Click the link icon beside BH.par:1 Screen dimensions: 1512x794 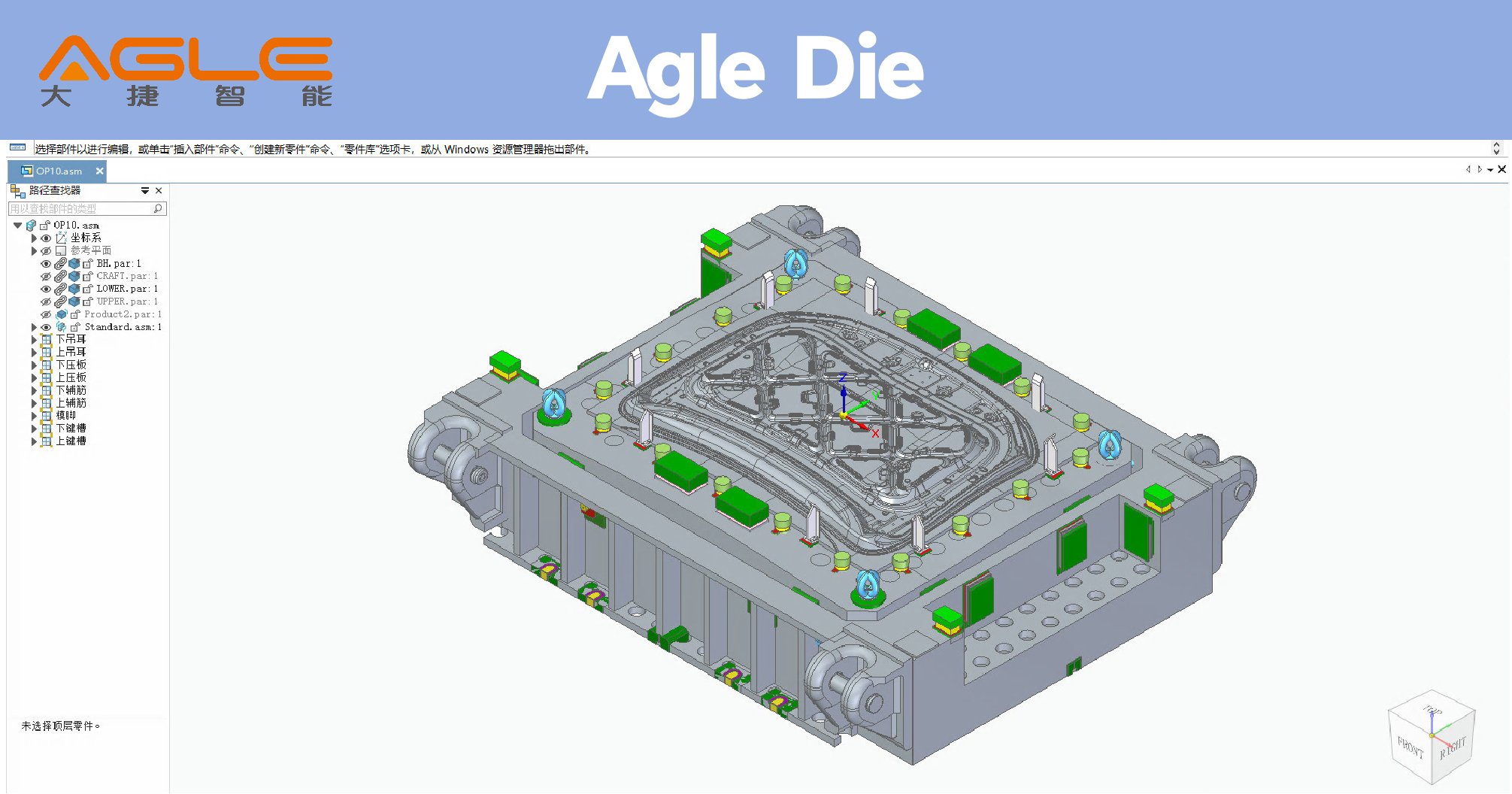(x=60, y=264)
